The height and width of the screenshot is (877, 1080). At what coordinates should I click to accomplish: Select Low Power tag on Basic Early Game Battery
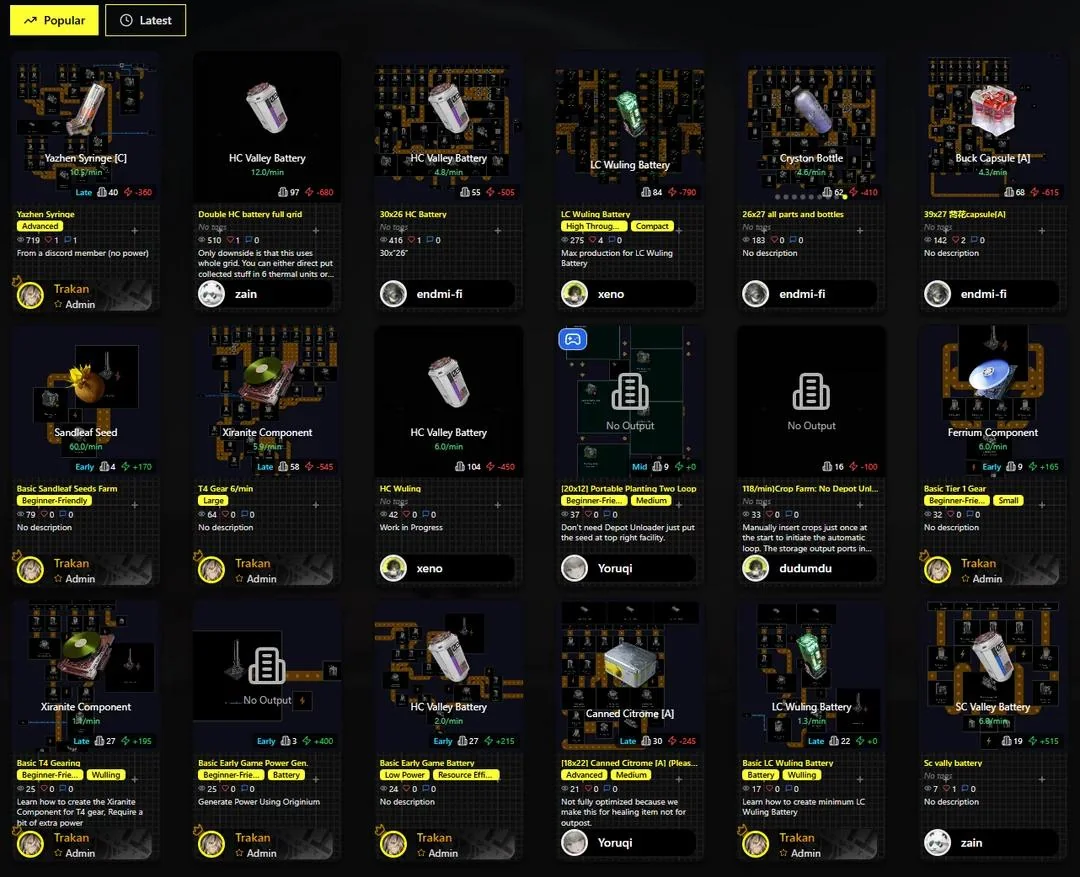[405, 775]
